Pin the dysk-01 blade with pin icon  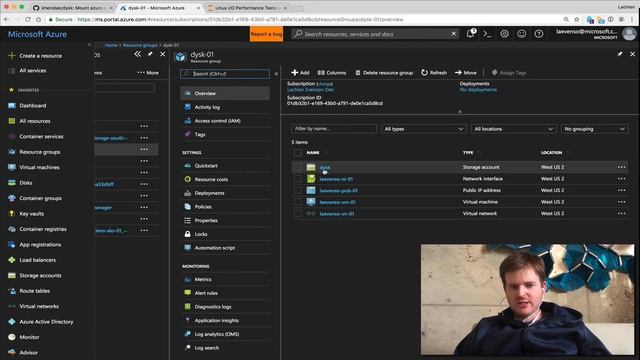(620, 54)
